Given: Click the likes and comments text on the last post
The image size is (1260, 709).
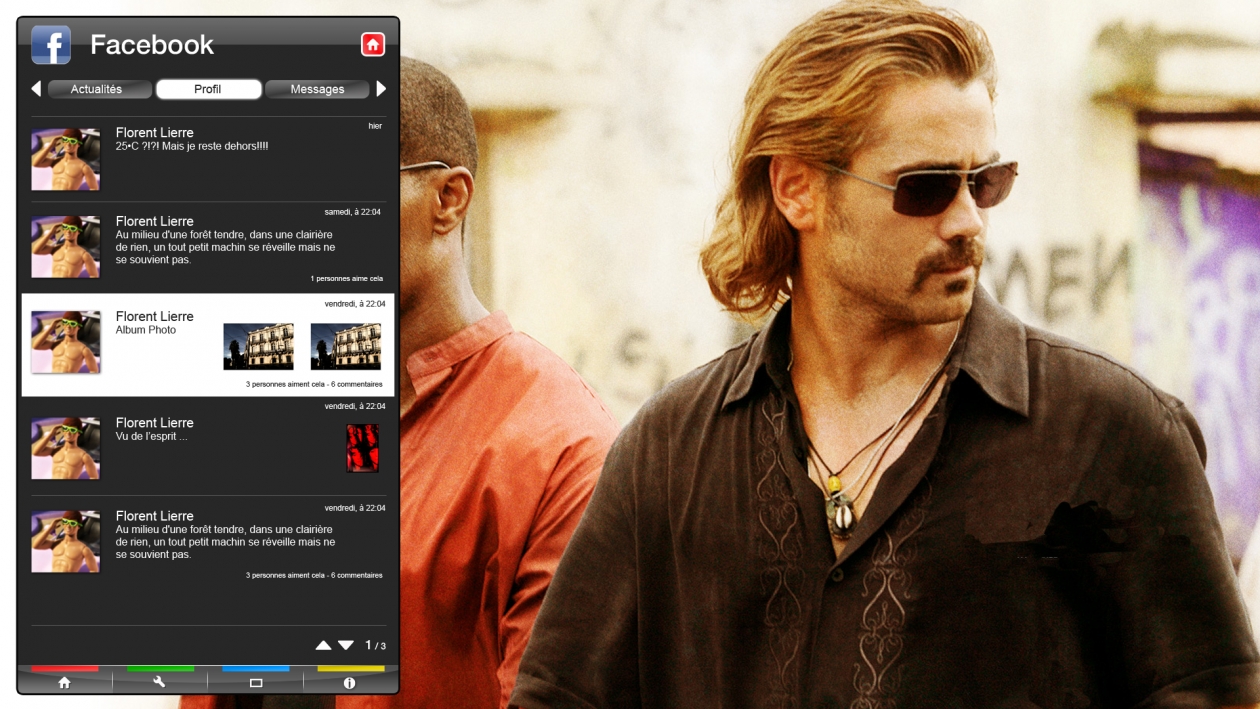Looking at the screenshot, I should tap(314, 576).
